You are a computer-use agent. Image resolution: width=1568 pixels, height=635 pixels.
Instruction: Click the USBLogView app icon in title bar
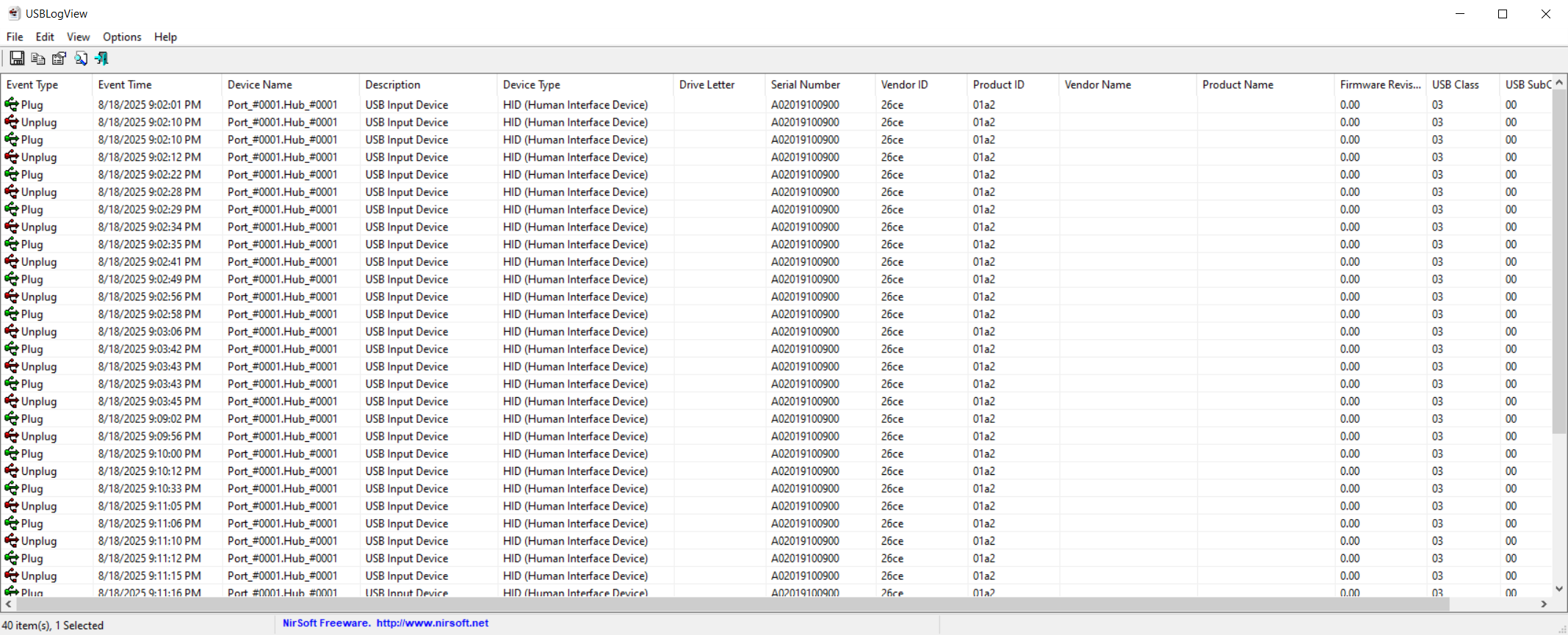tap(14, 13)
